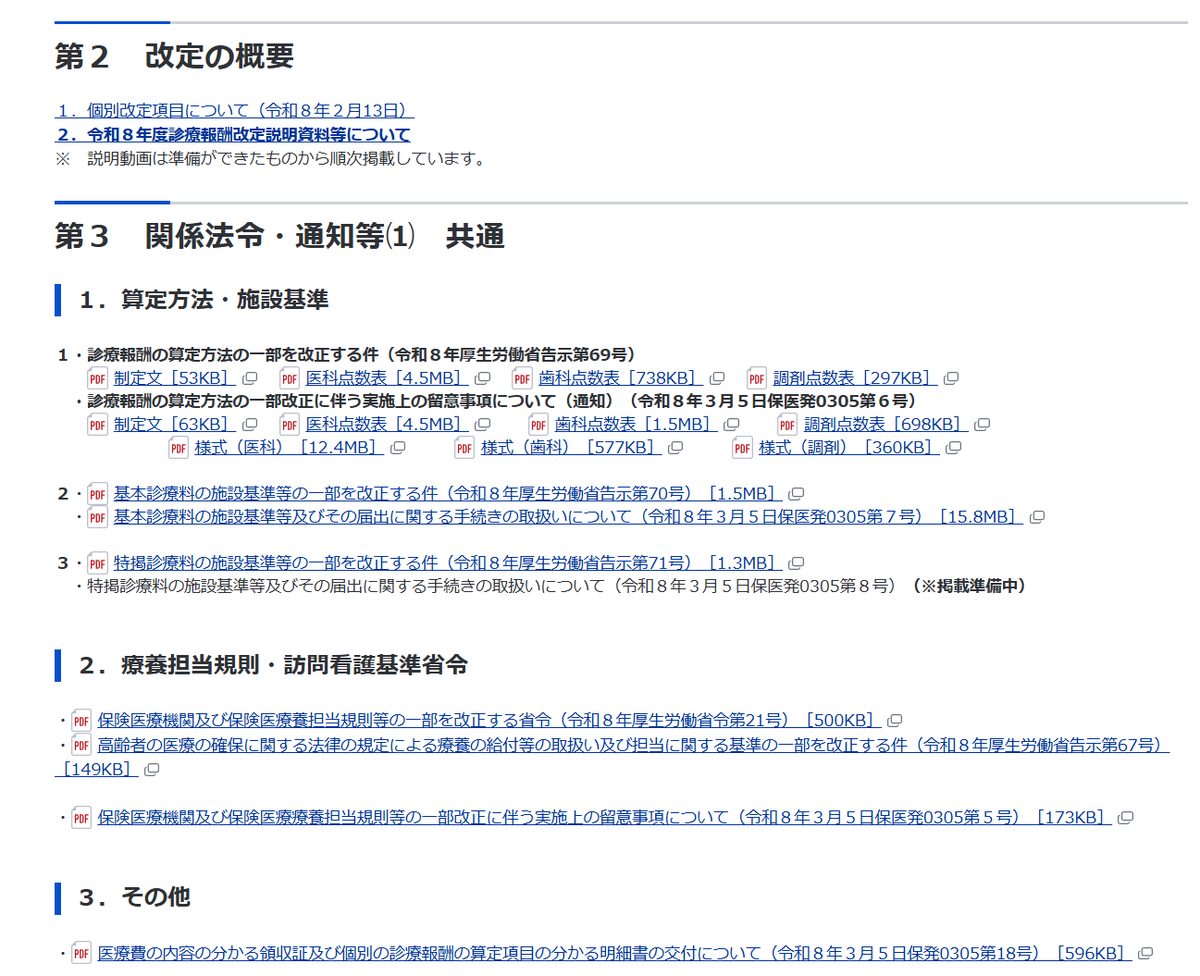Open 実施上の留意事項 保医発0305第5号 link text
Screen dimensions: 1200x976
[605, 818]
